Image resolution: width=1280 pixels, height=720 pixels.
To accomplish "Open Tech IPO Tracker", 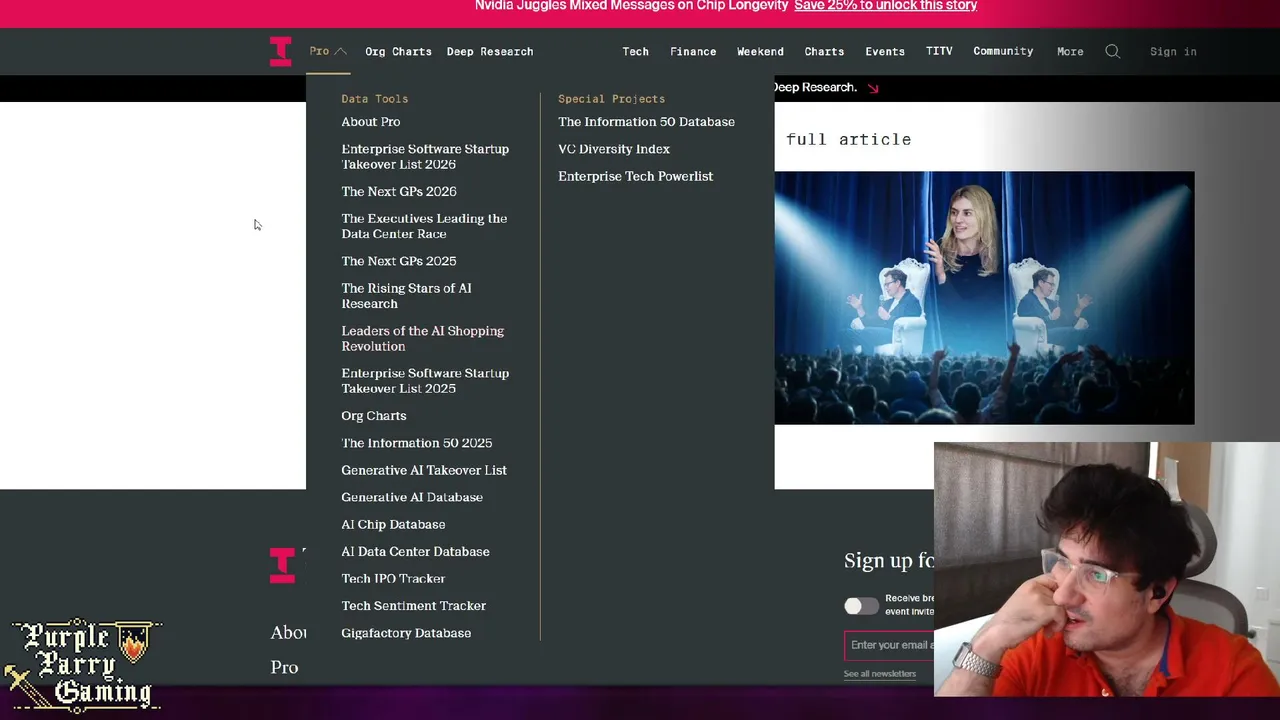I will tap(393, 579).
